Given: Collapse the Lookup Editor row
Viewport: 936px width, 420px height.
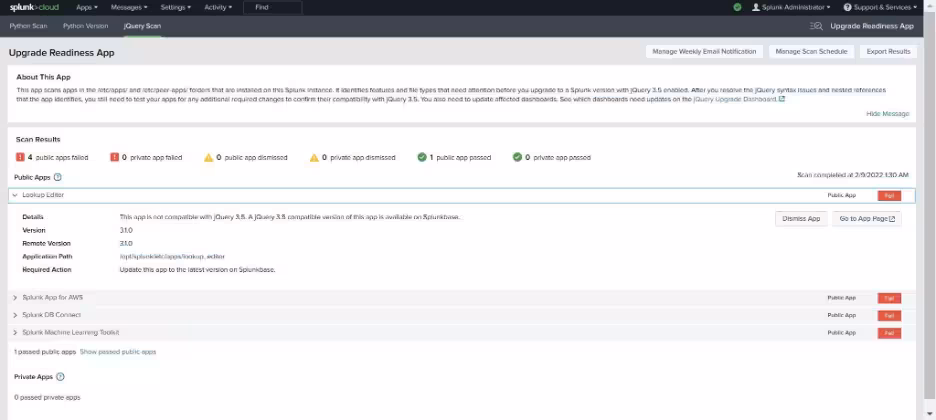Looking at the screenshot, I should pyautogui.click(x=15, y=195).
